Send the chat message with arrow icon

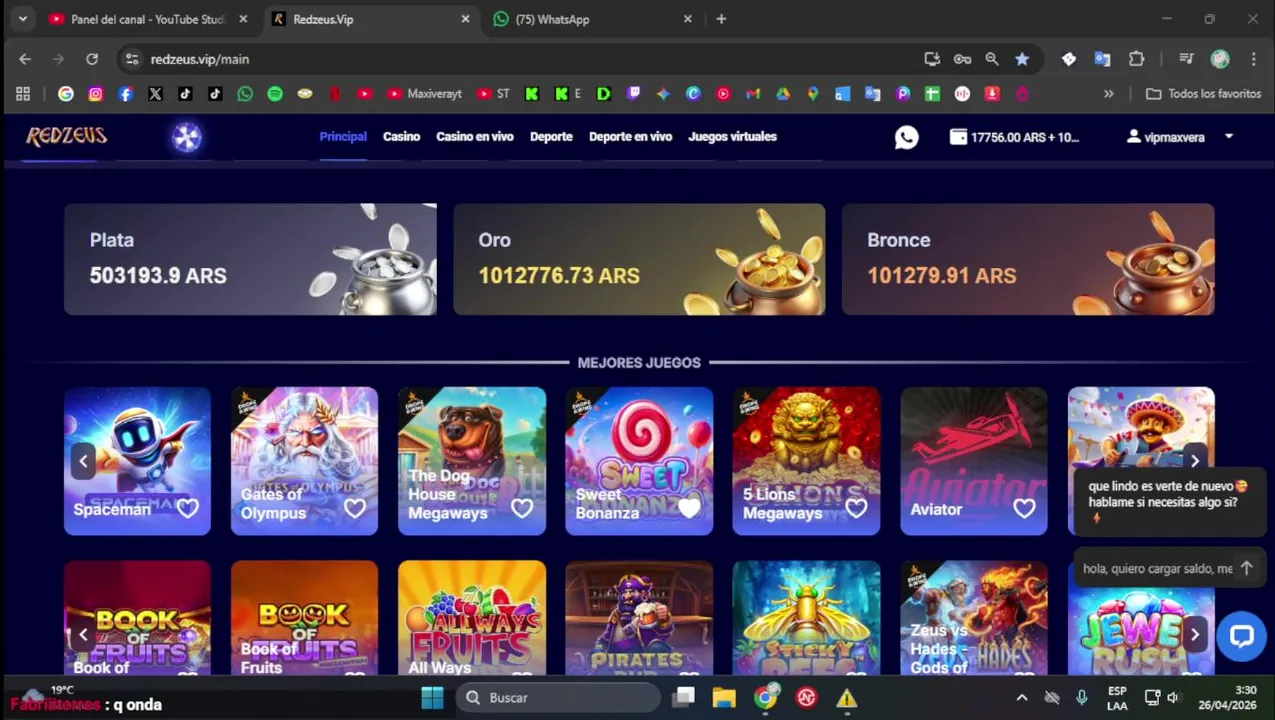pos(1246,568)
